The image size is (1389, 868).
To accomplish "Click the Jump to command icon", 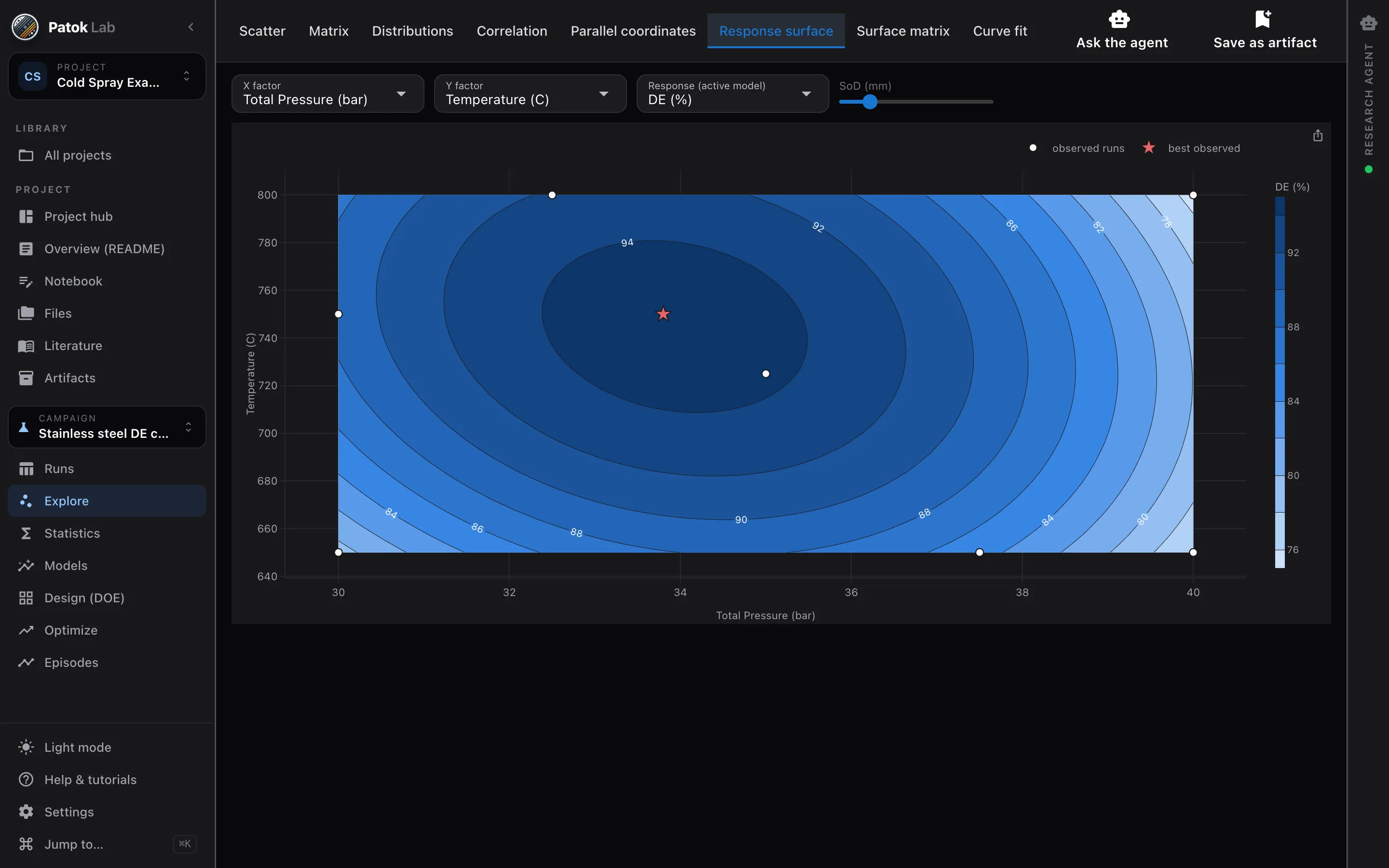I will click(26, 844).
